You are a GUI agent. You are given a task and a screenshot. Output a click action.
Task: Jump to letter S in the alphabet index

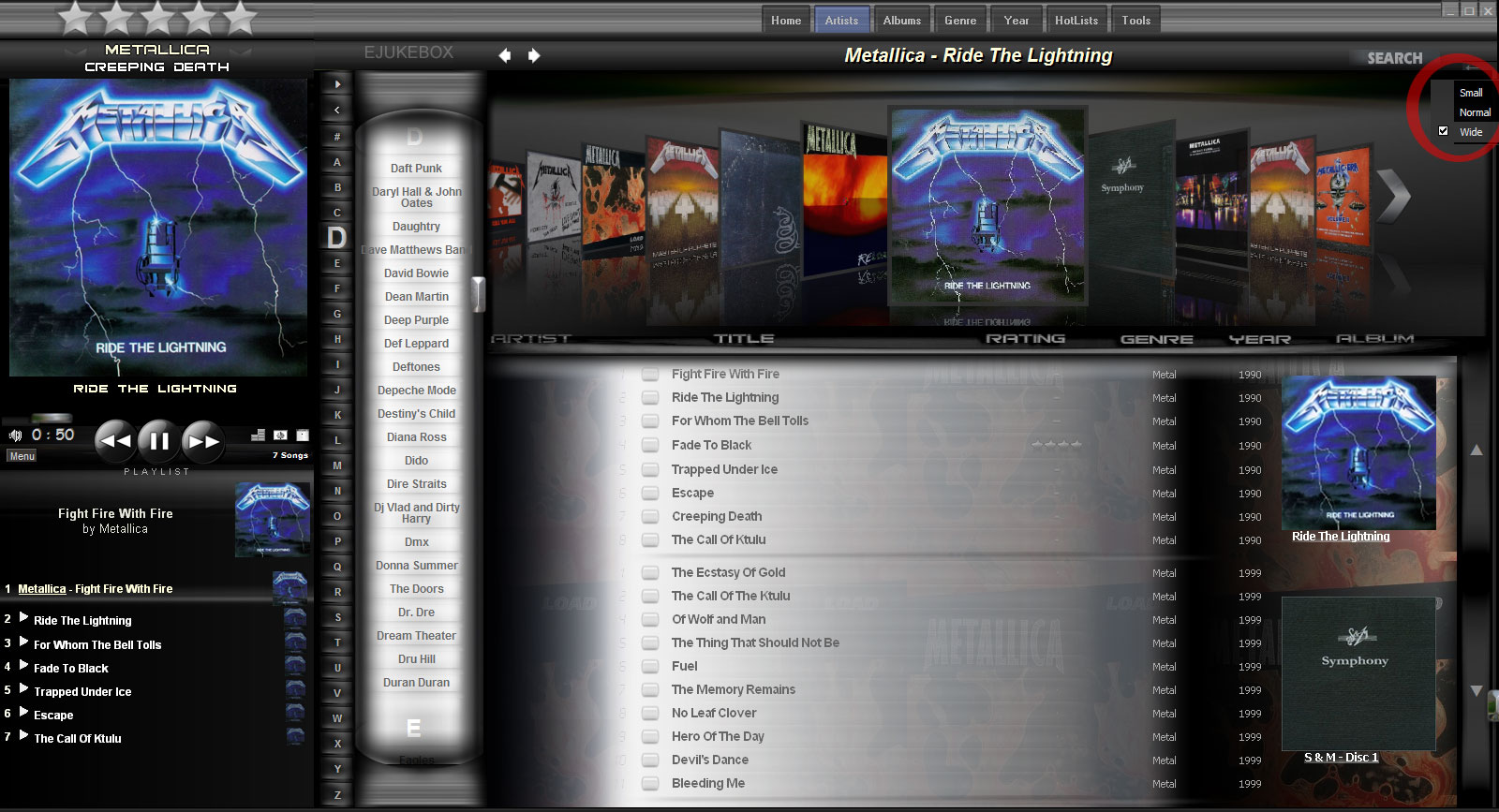coord(337,617)
